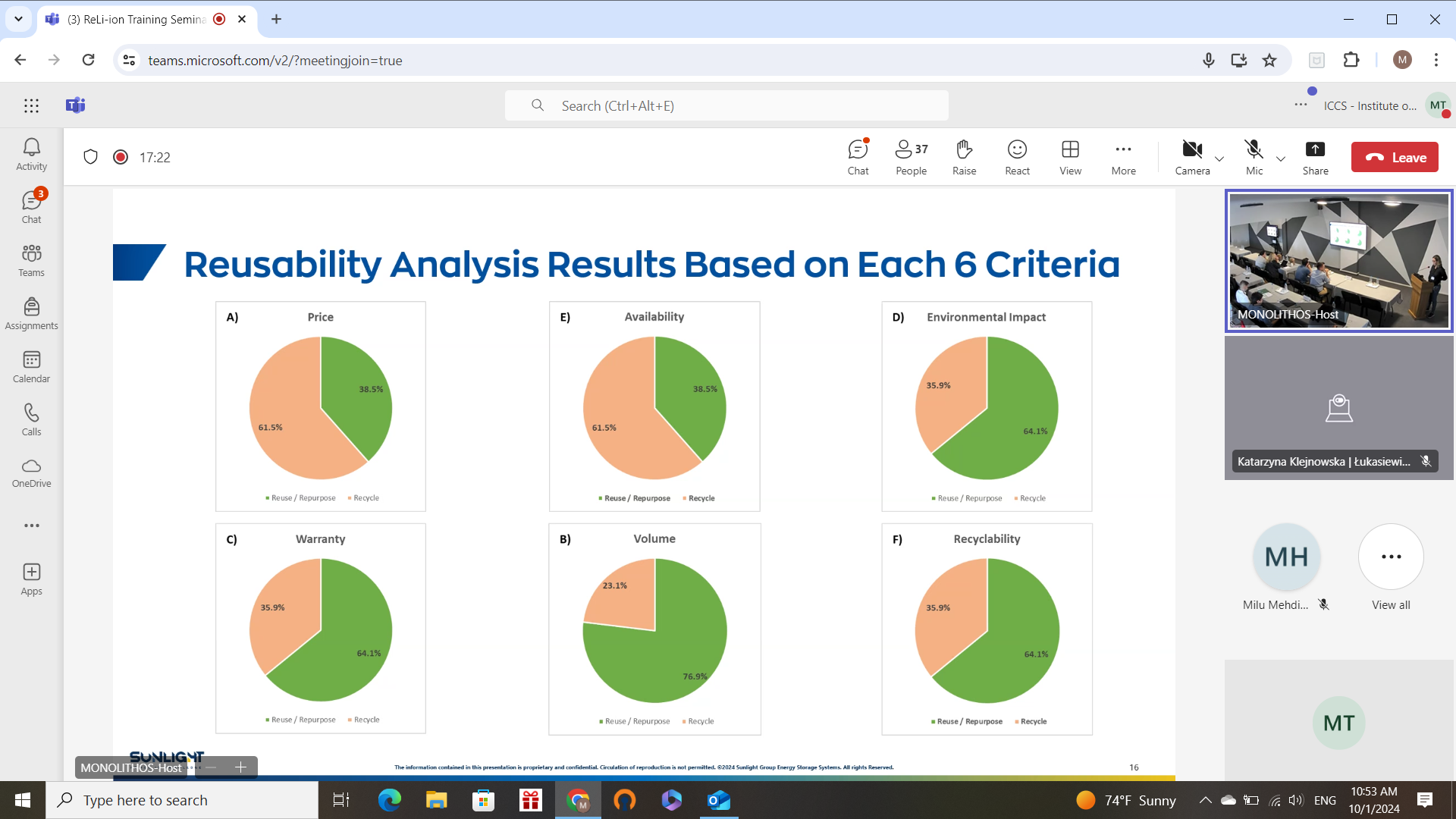Expand the Mic options chevron
Viewport: 1456px width, 819px height.
pyautogui.click(x=1281, y=158)
